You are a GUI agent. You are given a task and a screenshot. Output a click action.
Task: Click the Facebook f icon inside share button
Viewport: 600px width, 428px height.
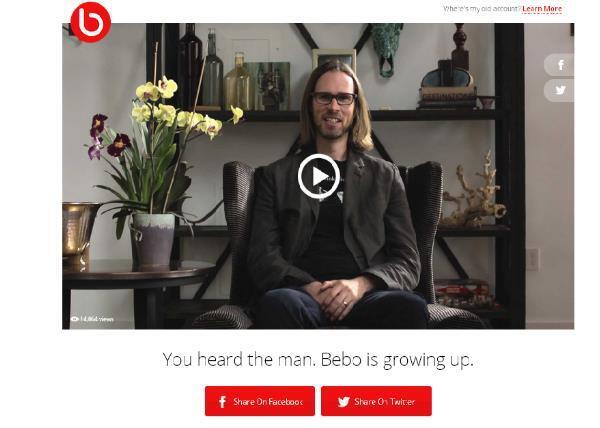tap(222, 402)
